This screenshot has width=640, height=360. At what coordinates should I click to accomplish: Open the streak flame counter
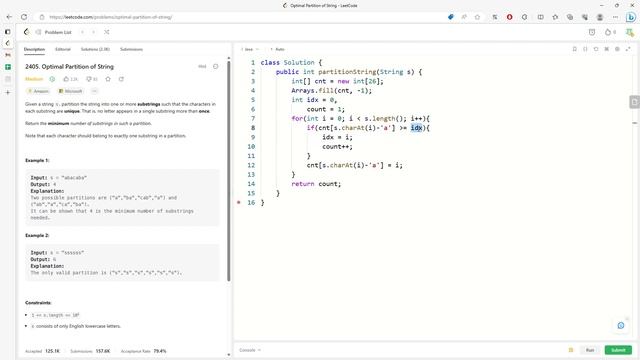610,32
